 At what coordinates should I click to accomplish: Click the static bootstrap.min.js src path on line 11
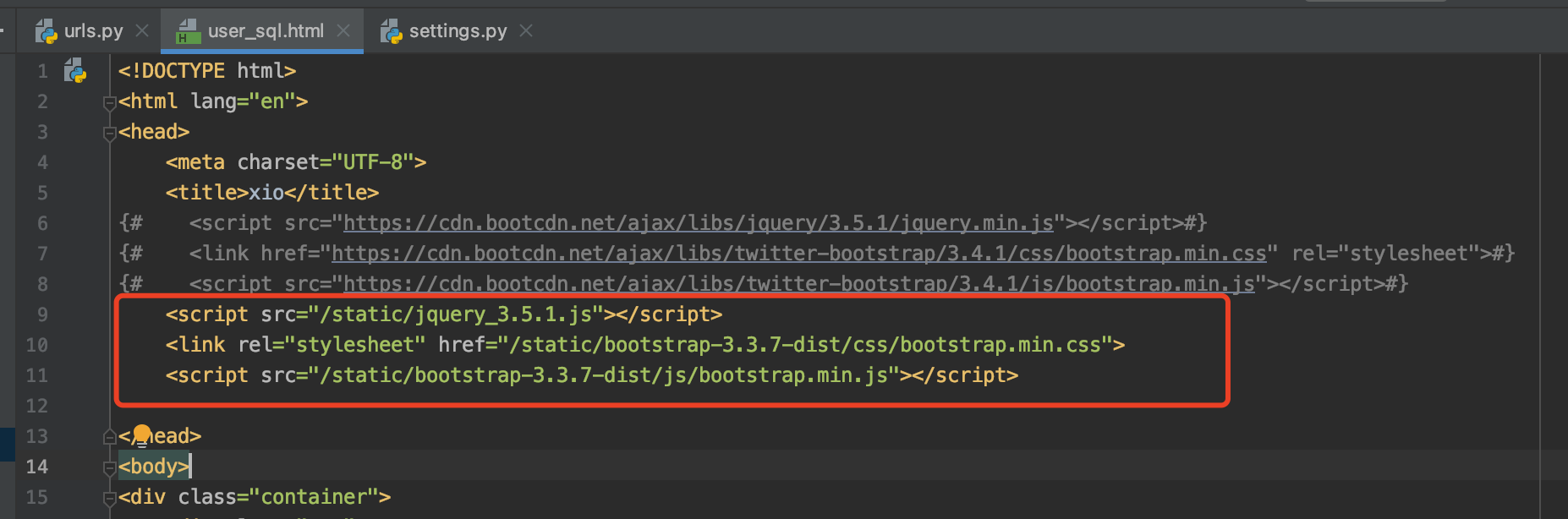pos(604,375)
